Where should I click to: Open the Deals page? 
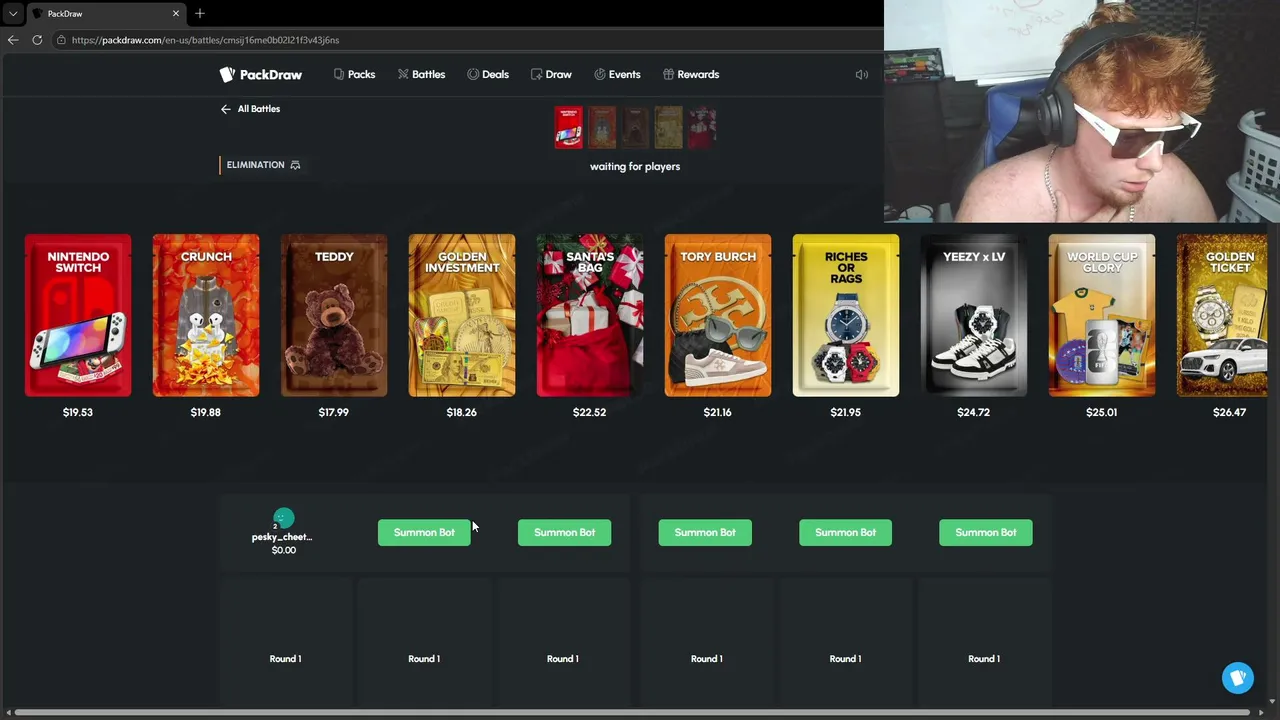[x=488, y=74]
